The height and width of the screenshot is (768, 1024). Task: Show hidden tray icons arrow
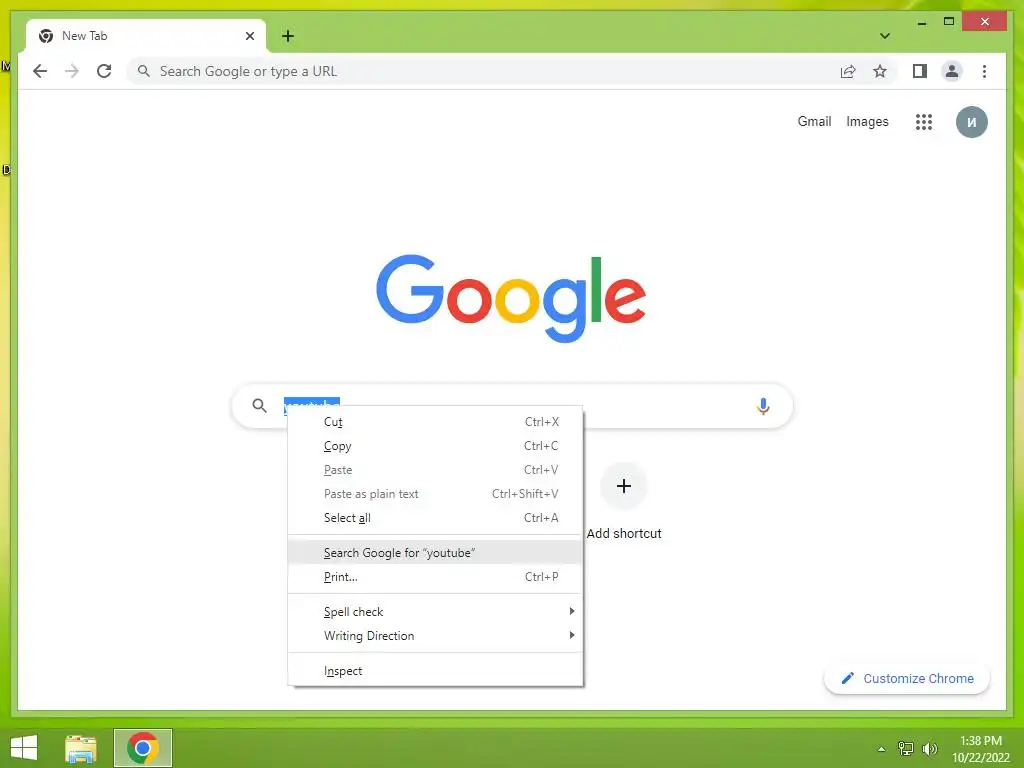pyautogui.click(x=882, y=749)
